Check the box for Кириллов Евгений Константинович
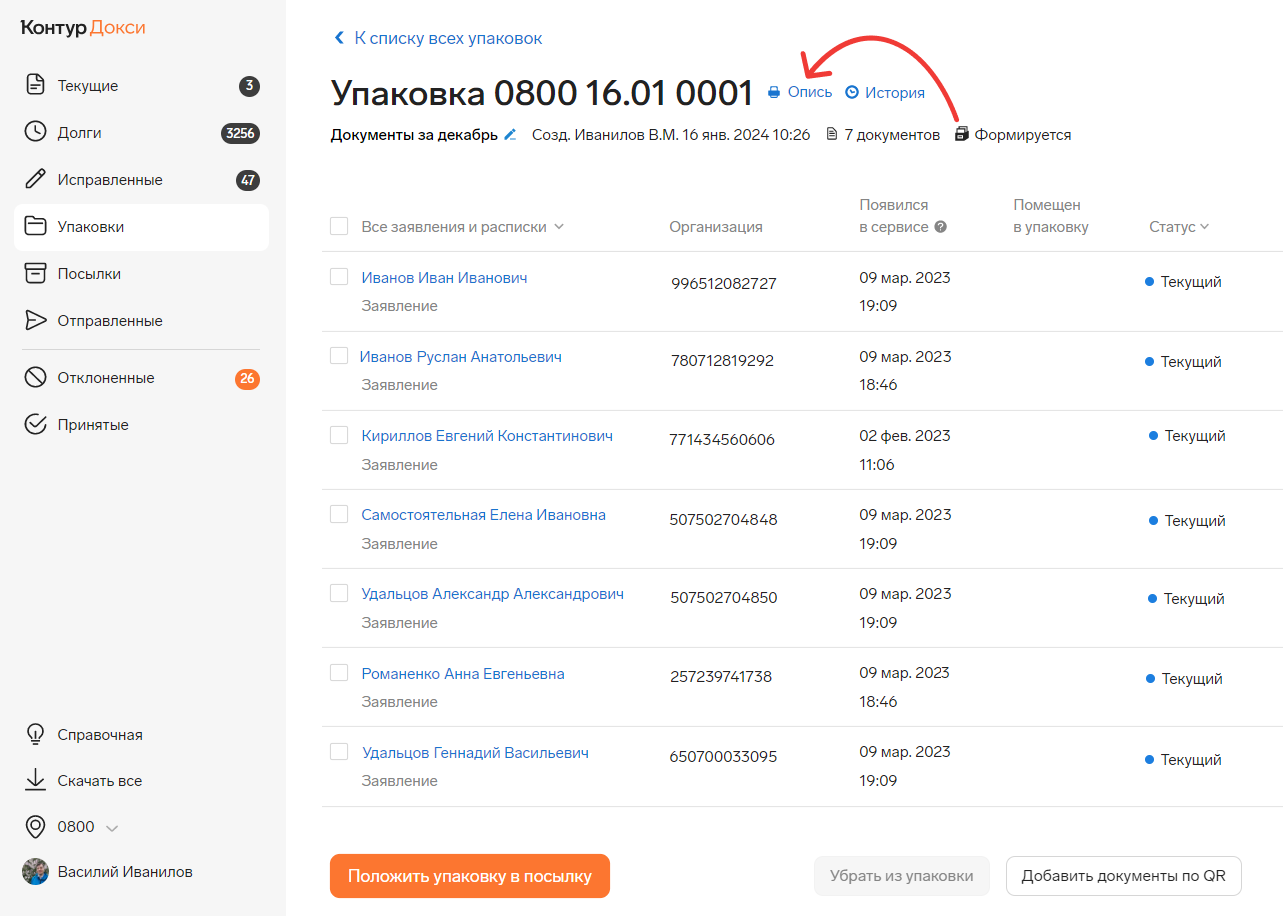The height and width of the screenshot is (916, 1283). (339, 435)
